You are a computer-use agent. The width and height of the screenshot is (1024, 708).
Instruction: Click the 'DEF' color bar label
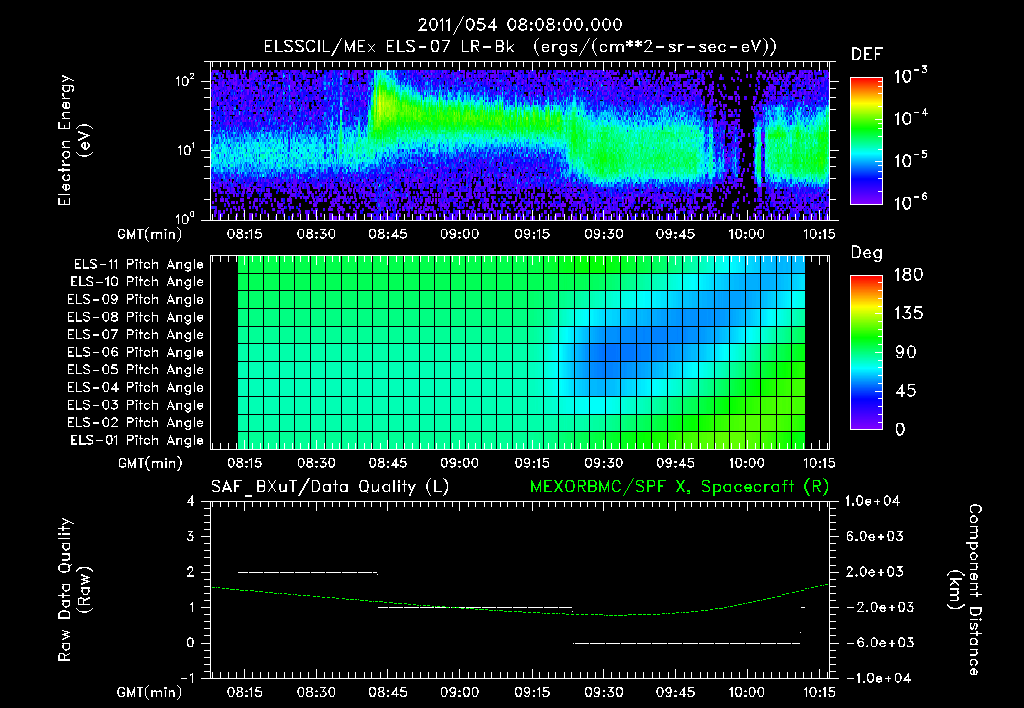point(867,55)
